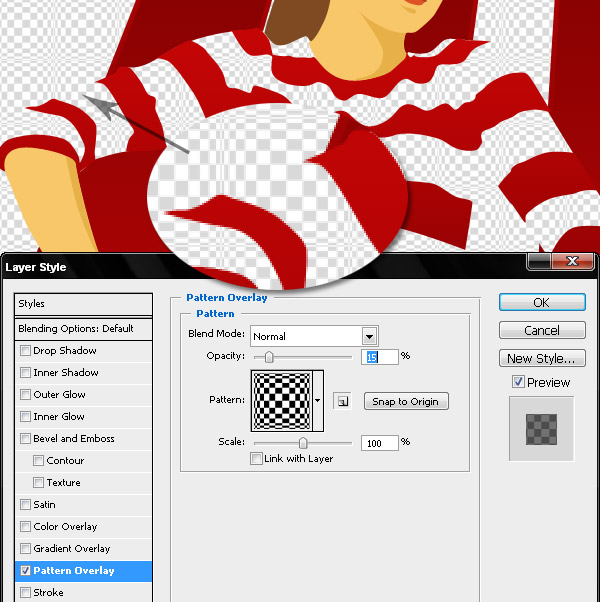Tick the Outer Glow checkbox
The height and width of the screenshot is (602, 600).
click(x=25, y=394)
